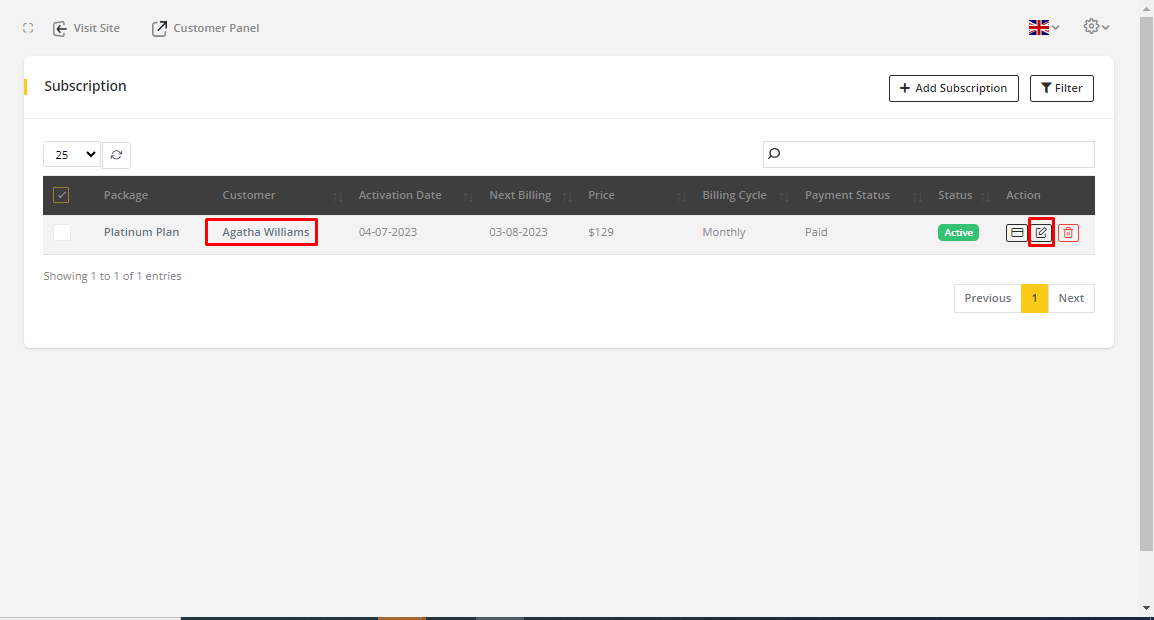Change the 25 entries per page dropdown
Screen dimensions: 1154x620
71,155
